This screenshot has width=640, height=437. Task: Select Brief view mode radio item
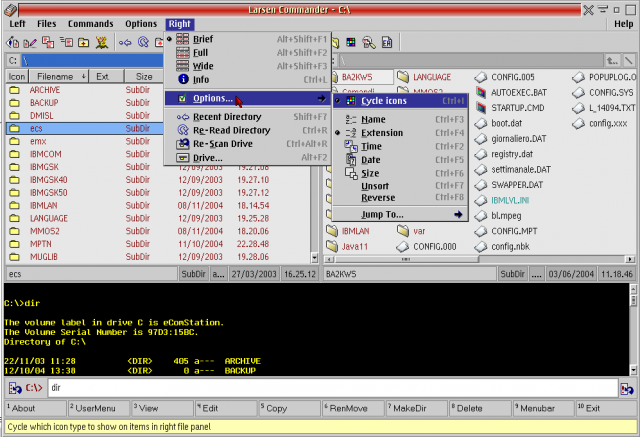tap(247, 39)
